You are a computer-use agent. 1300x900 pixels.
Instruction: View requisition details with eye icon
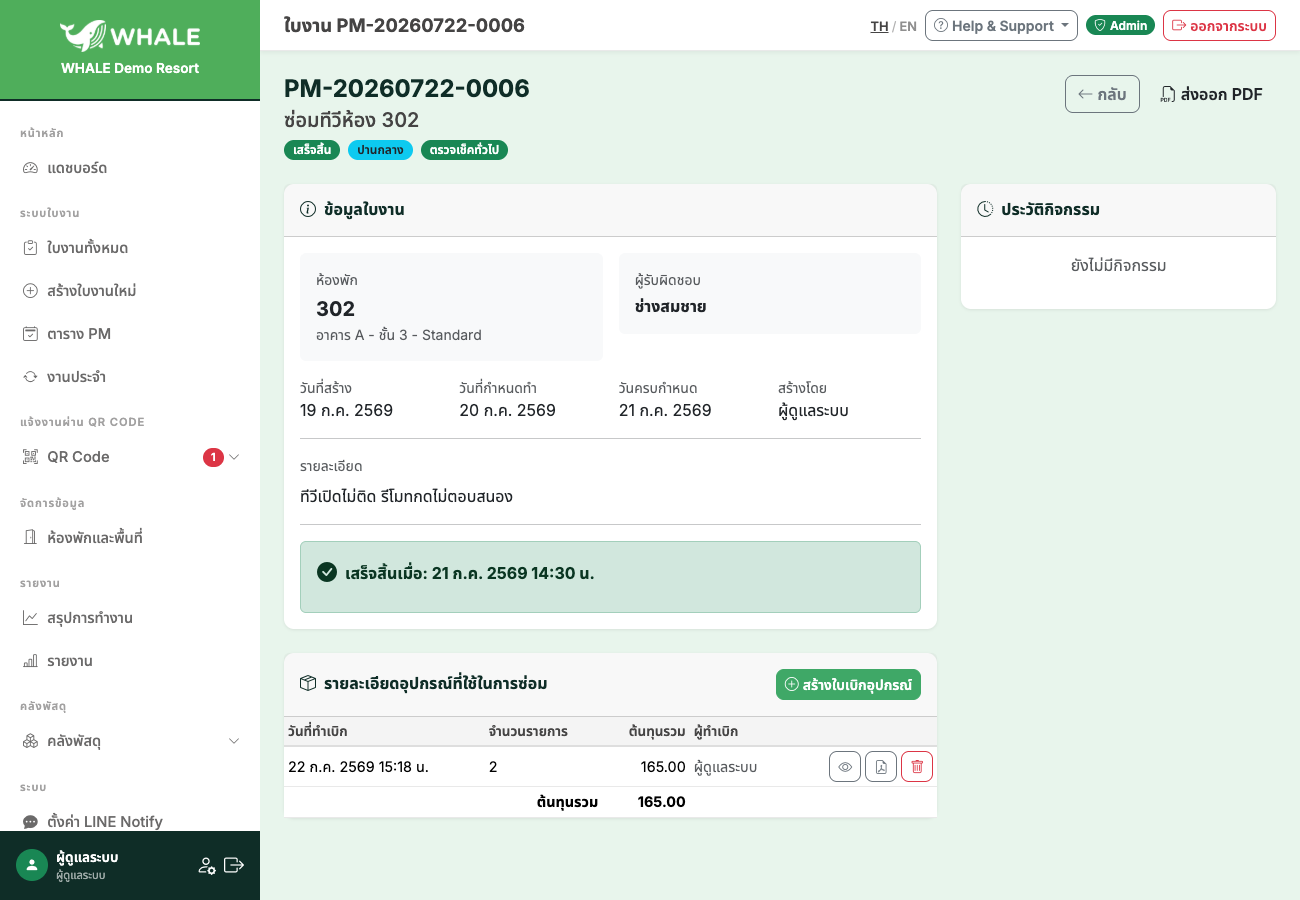pos(845,767)
